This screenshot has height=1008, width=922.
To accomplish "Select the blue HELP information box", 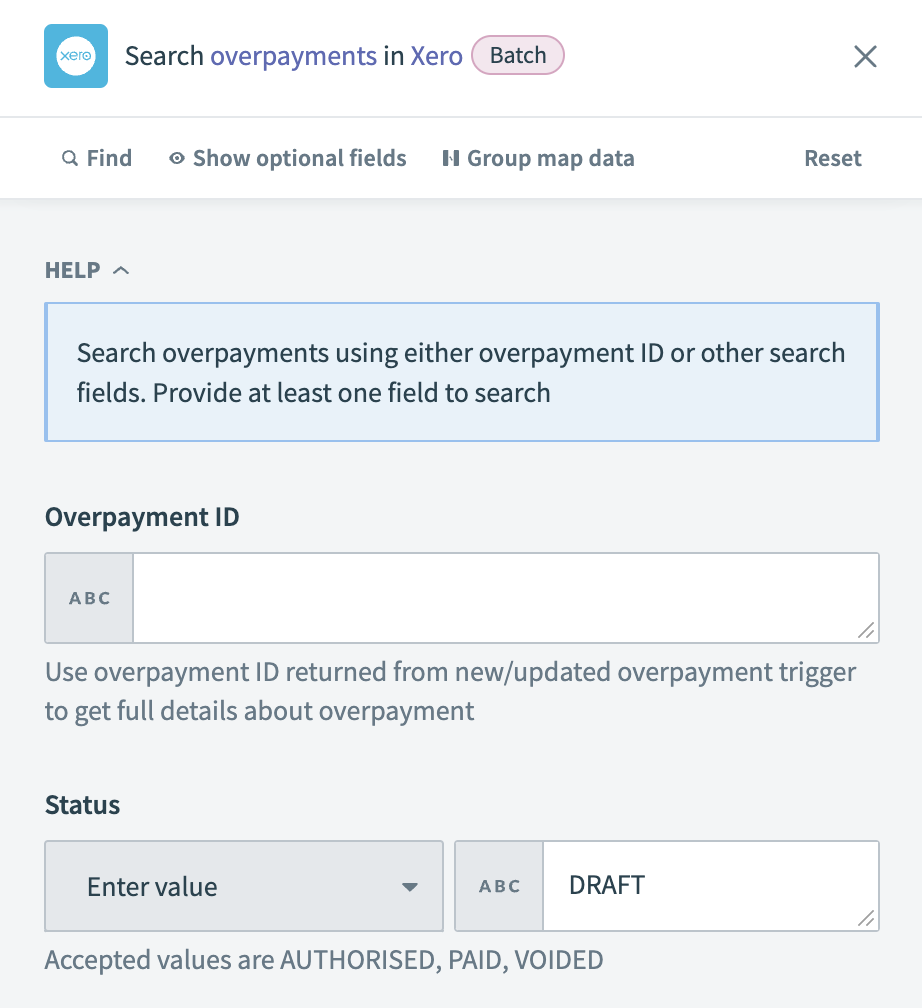I will (461, 371).
